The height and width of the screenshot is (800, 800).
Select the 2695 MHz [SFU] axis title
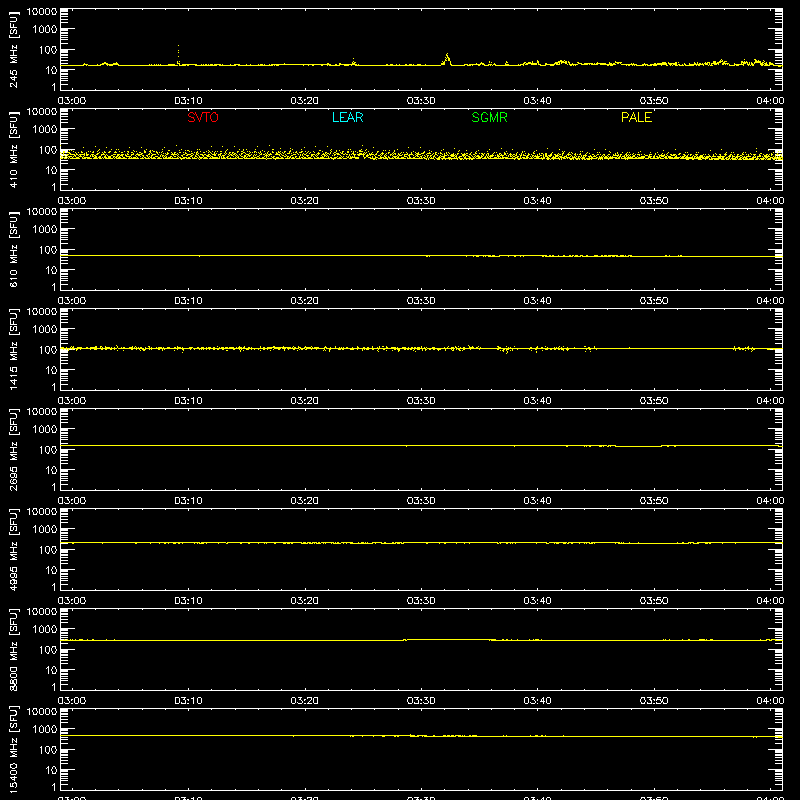[14, 449]
